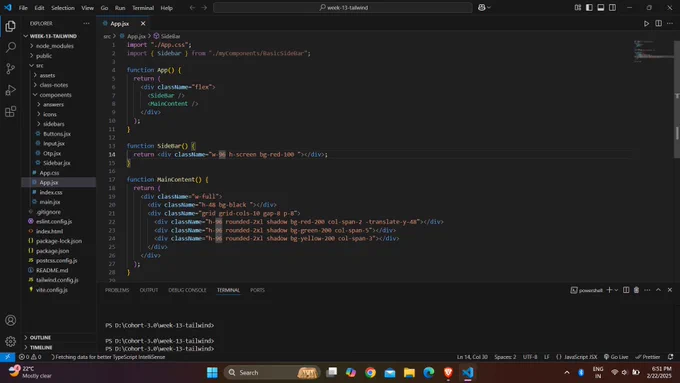Viewport: 680px width, 383px height.
Task: Open the Selection menu
Action: pyautogui.click(x=63, y=8)
